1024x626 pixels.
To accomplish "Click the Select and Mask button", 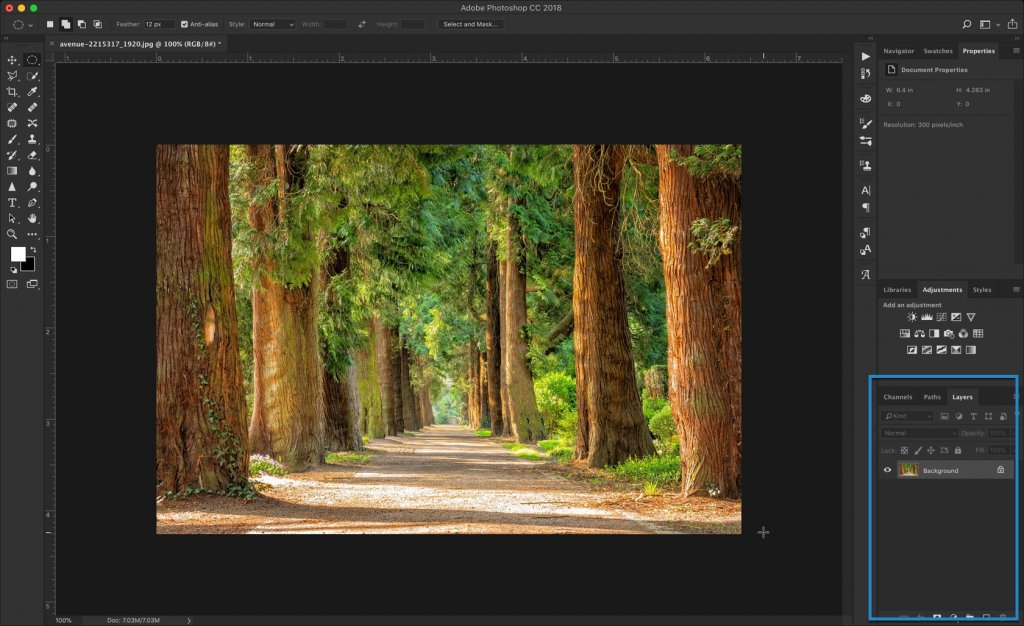I will point(470,23).
